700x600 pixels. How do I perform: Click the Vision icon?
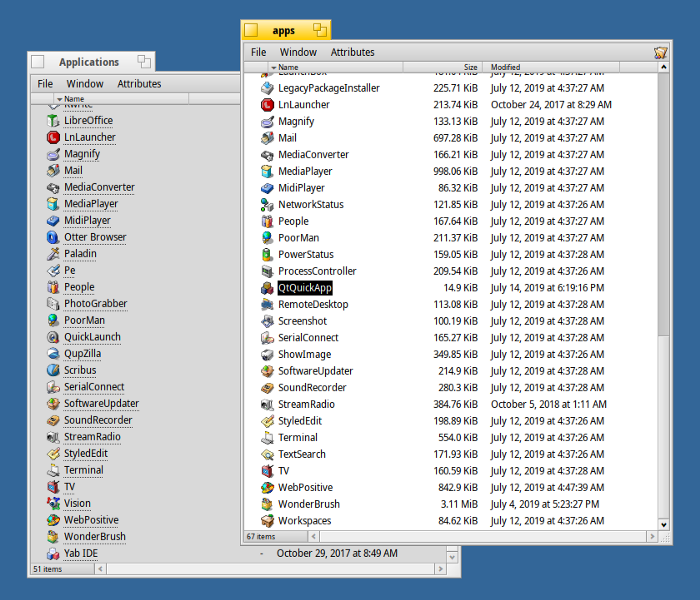[x=53, y=503]
